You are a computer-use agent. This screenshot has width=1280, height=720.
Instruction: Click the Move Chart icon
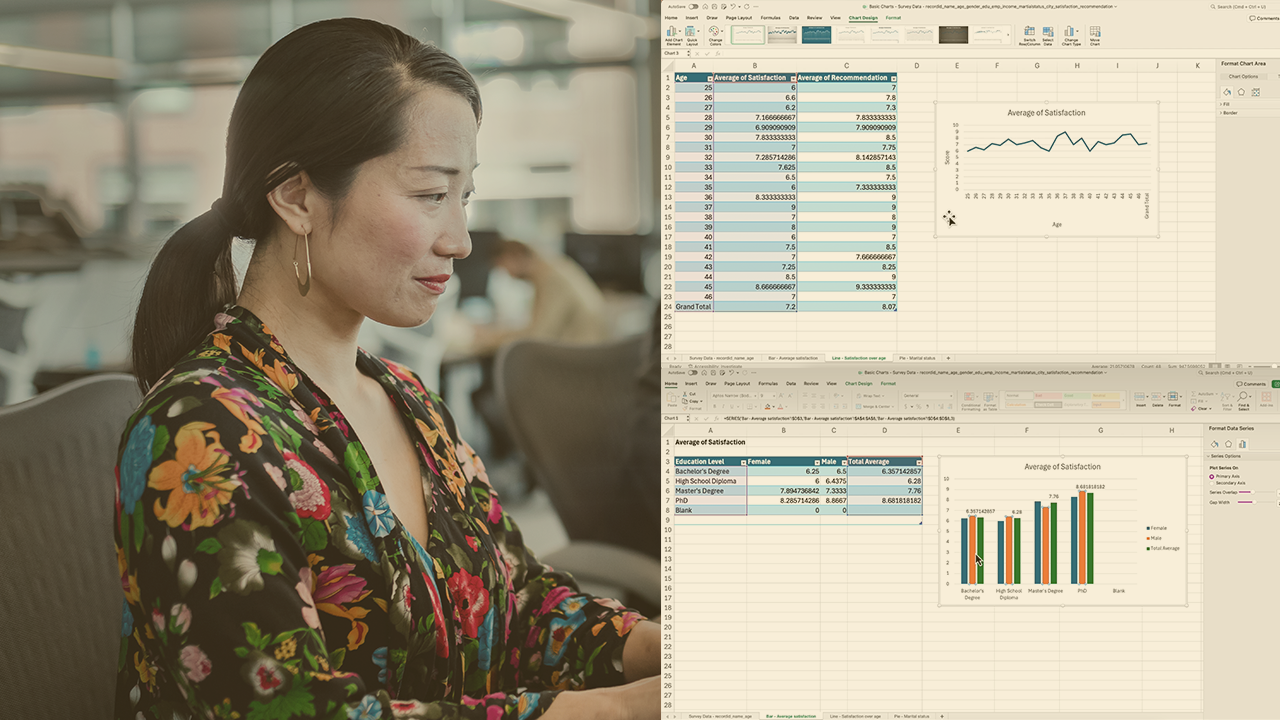click(1095, 35)
